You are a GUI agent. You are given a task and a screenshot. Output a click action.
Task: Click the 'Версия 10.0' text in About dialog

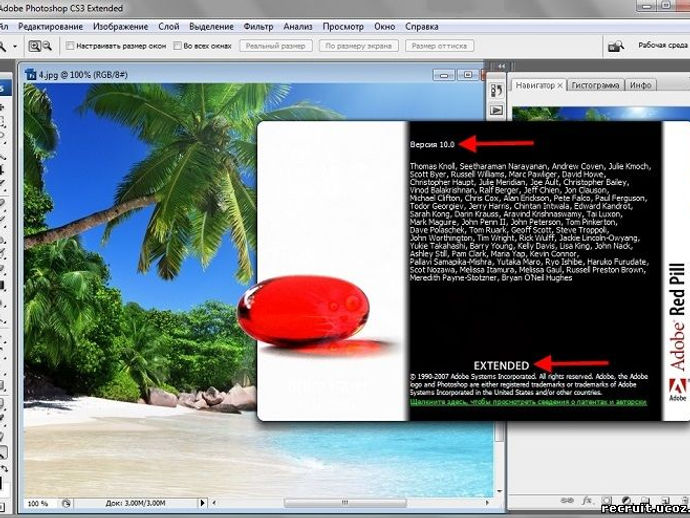click(x=432, y=144)
